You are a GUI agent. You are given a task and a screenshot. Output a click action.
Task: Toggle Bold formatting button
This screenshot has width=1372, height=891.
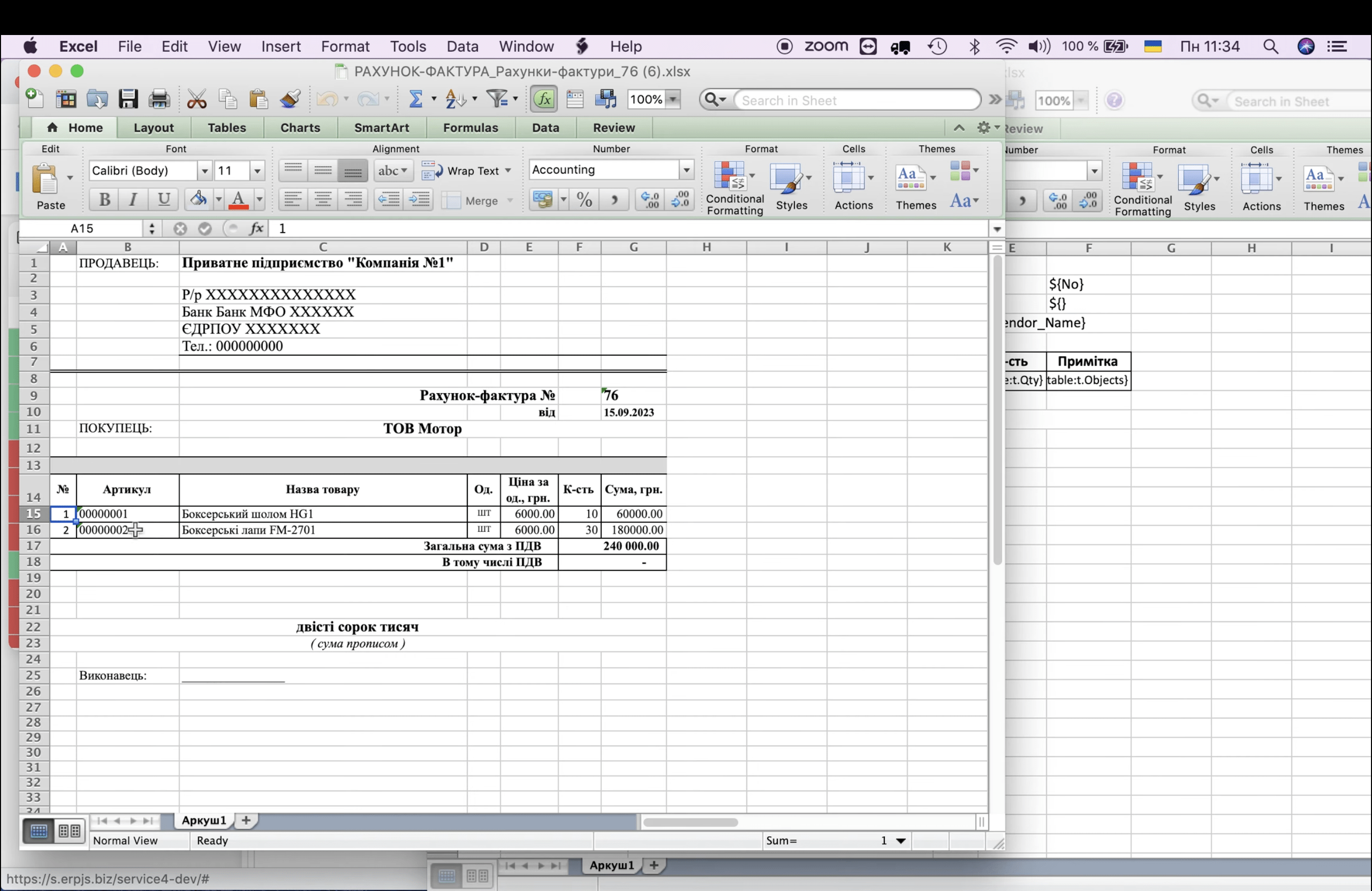click(x=105, y=199)
